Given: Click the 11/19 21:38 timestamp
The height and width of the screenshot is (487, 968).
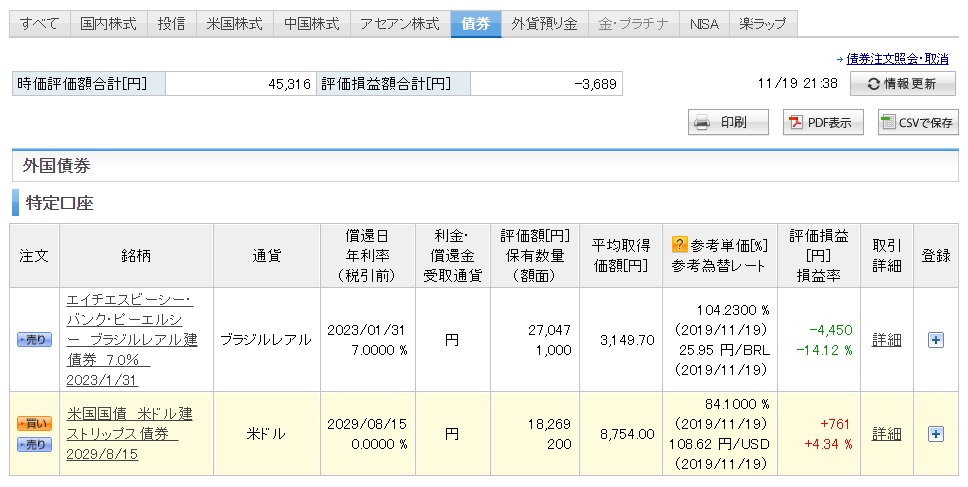Looking at the screenshot, I should [x=798, y=83].
